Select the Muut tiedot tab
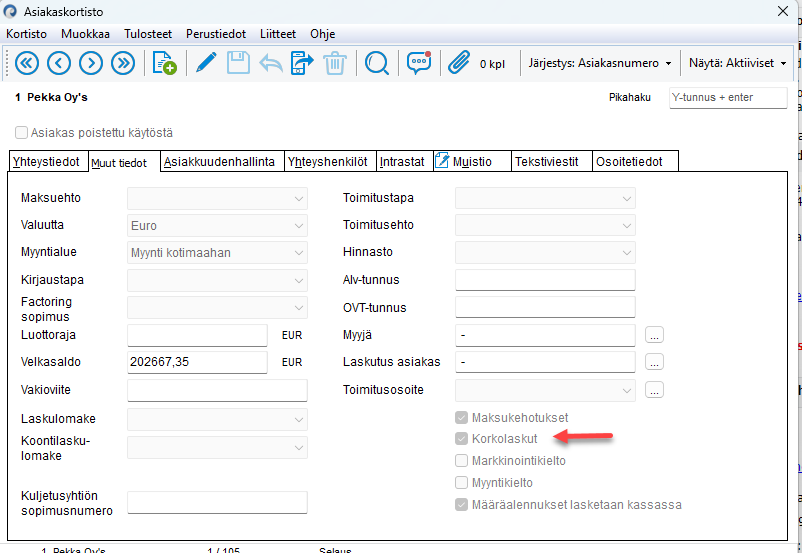Screen dimensions: 802x553 point(124,162)
